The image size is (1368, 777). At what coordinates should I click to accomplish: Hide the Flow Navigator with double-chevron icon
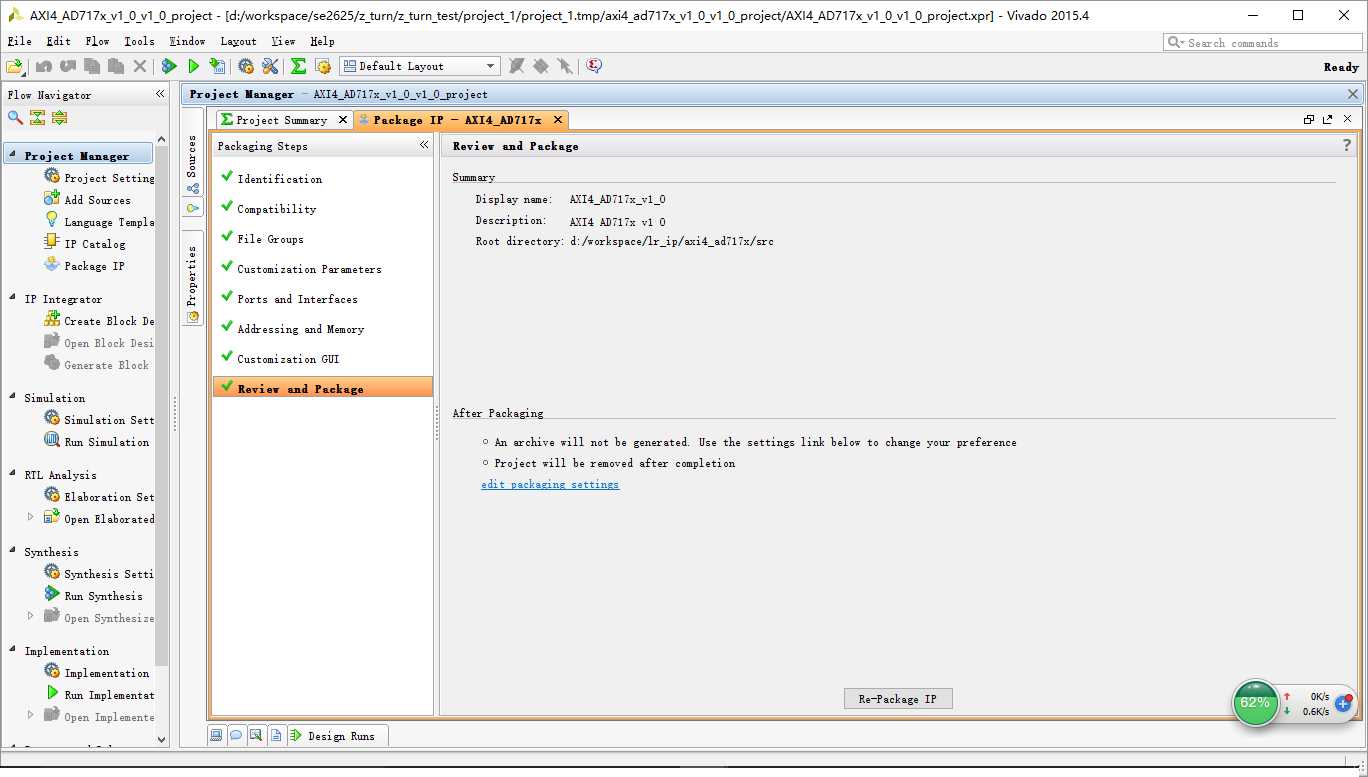tap(160, 94)
